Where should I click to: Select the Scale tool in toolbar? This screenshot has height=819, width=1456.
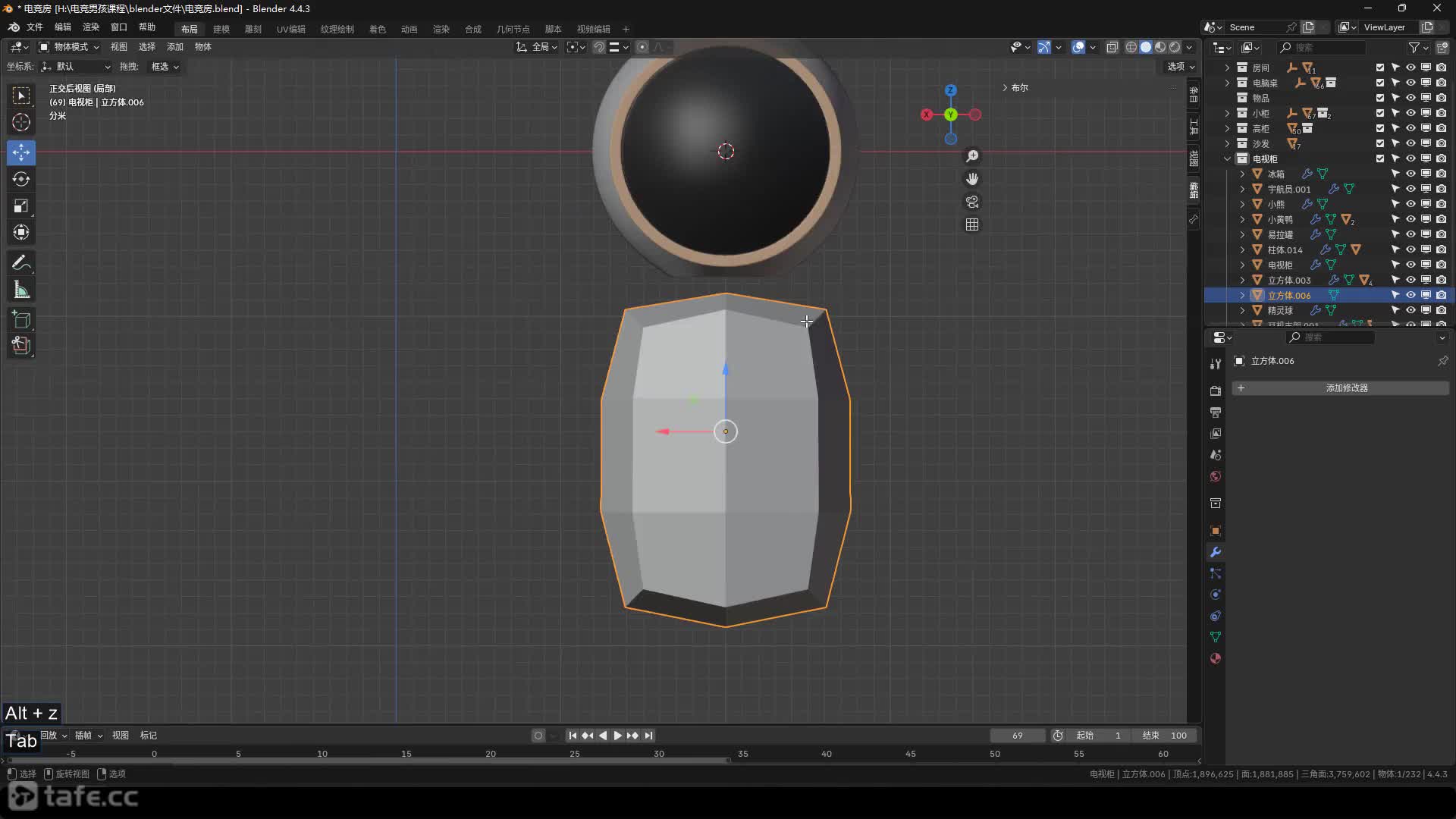tap(21, 206)
